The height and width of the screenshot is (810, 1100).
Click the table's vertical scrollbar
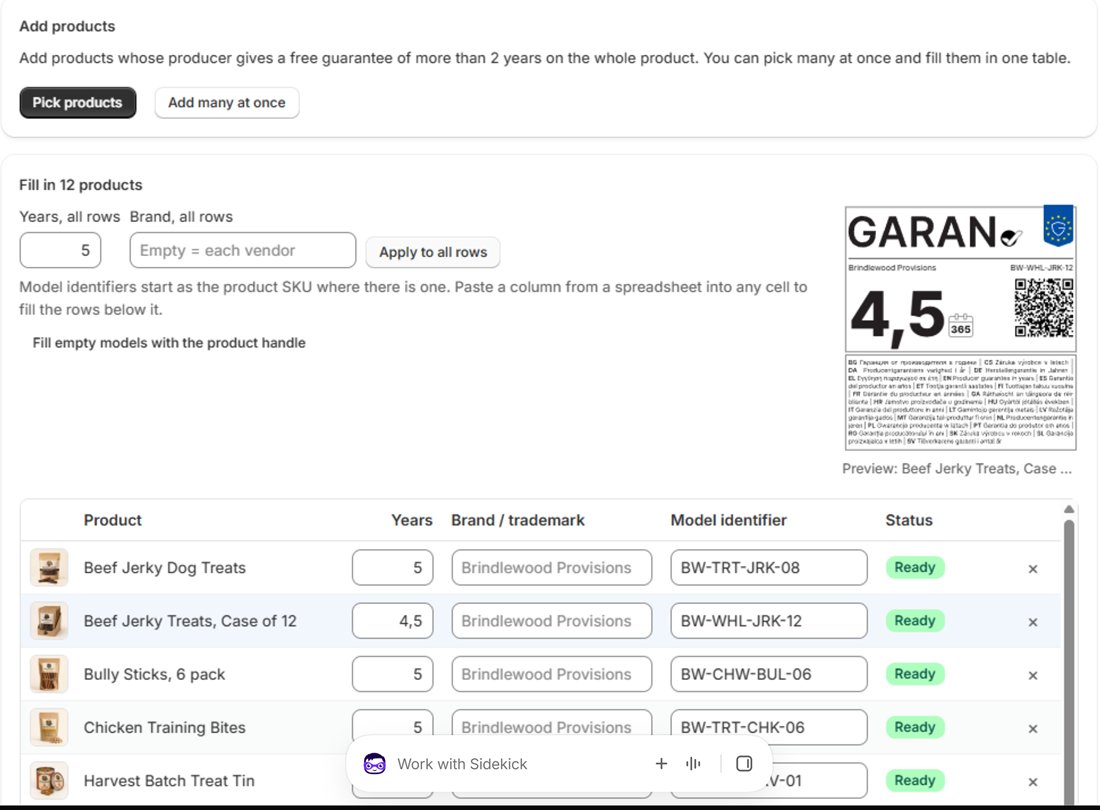point(1069,663)
